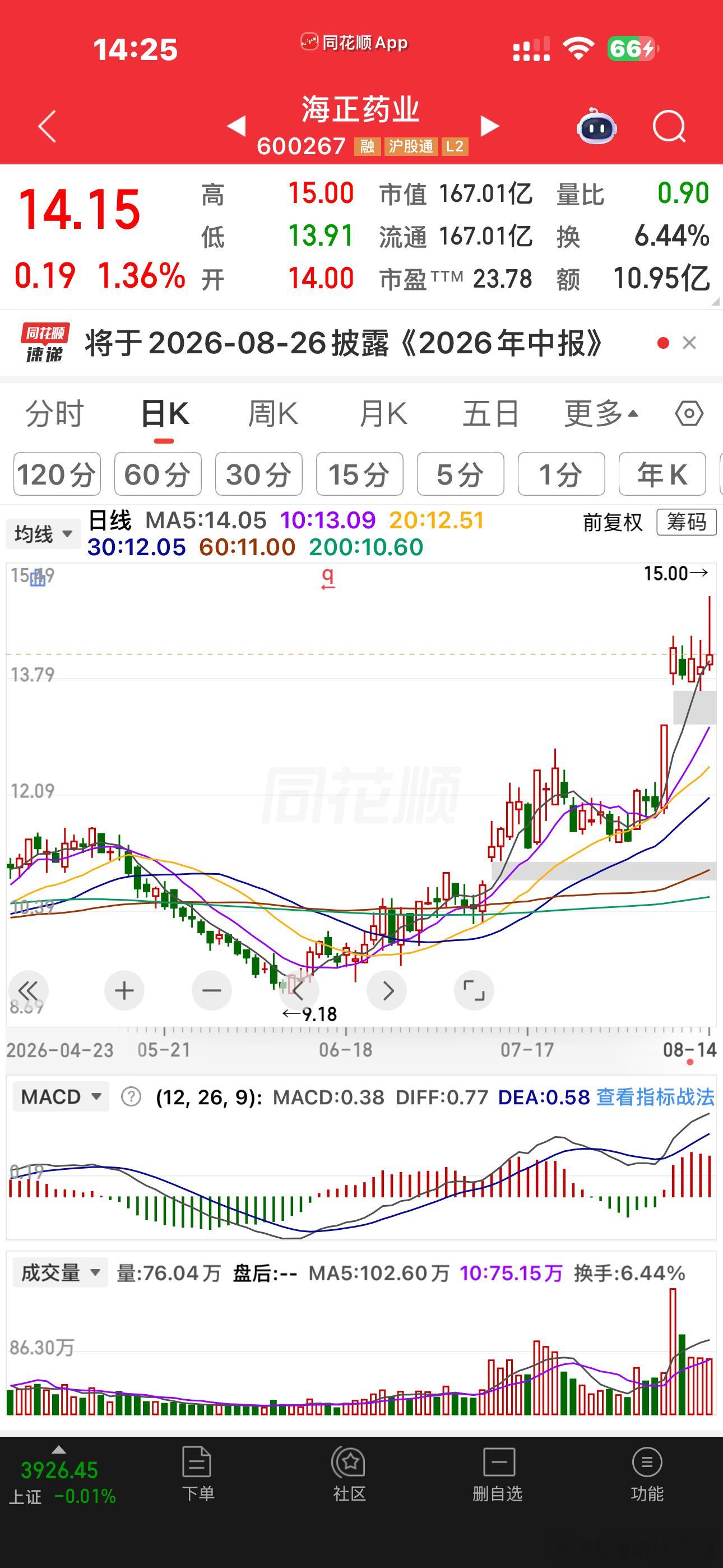723x1568 pixels.
Task: Open the AI robot assistant
Action: coord(596,126)
